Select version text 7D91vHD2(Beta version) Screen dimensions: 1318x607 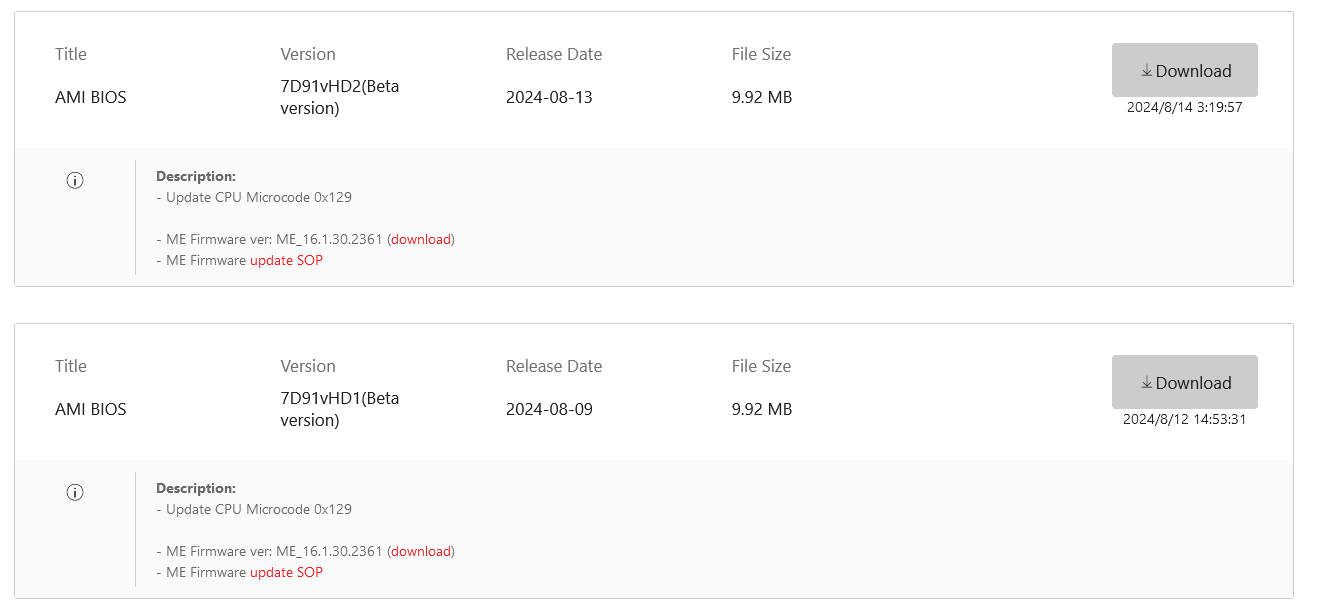pos(340,97)
